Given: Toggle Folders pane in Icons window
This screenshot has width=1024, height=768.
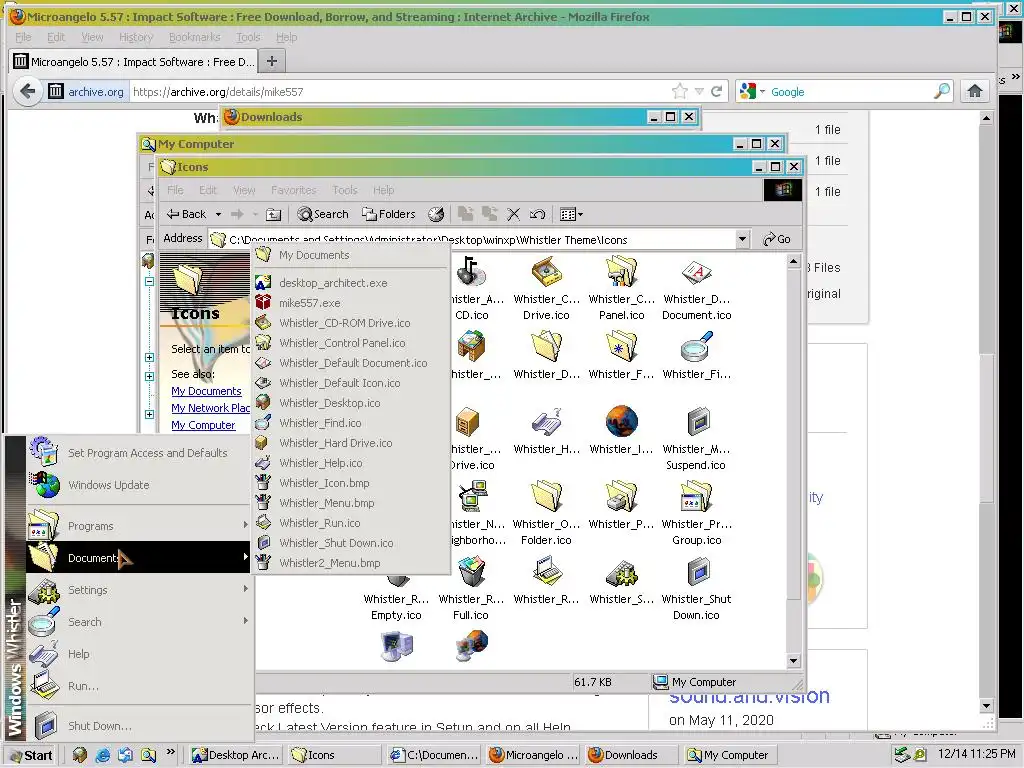Looking at the screenshot, I should [389, 214].
